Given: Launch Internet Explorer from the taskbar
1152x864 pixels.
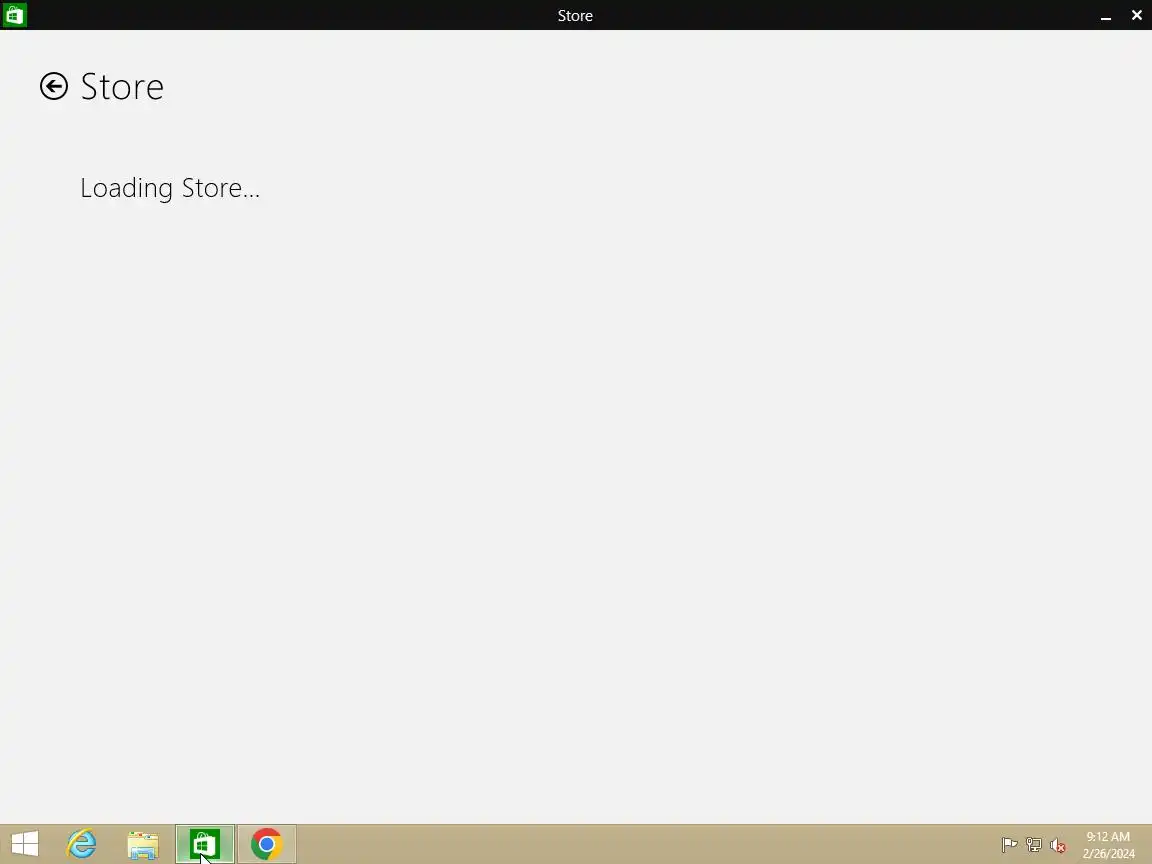Looking at the screenshot, I should click(x=82, y=844).
